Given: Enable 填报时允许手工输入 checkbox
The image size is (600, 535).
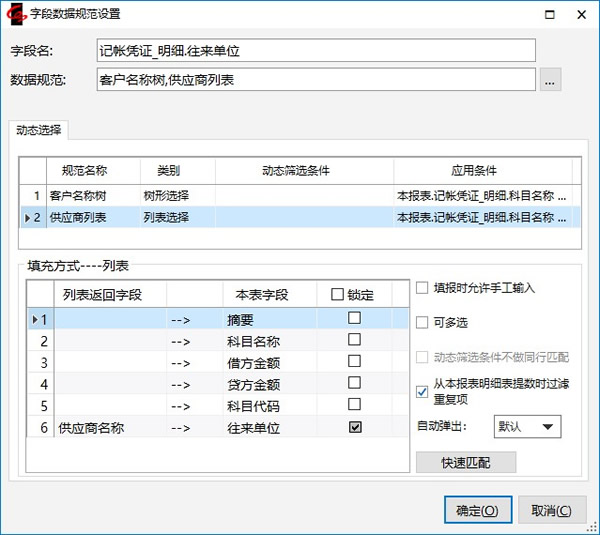Looking at the screenshot, I should click(x=422, y=289).
